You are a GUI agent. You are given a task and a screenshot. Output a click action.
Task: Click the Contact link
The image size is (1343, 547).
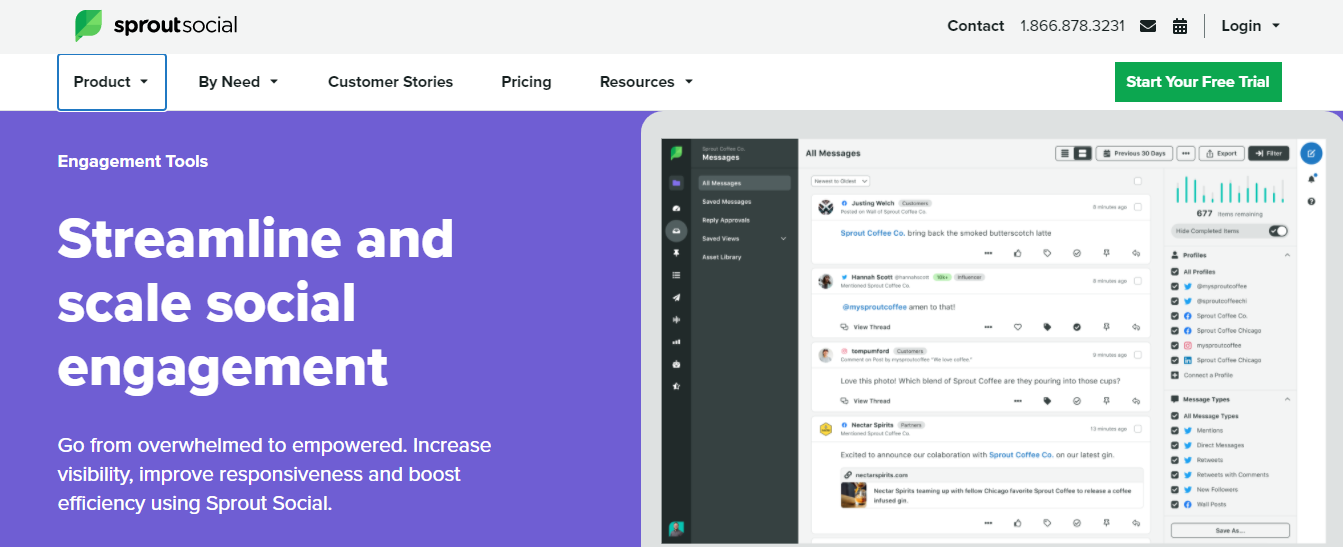[975, 26]
